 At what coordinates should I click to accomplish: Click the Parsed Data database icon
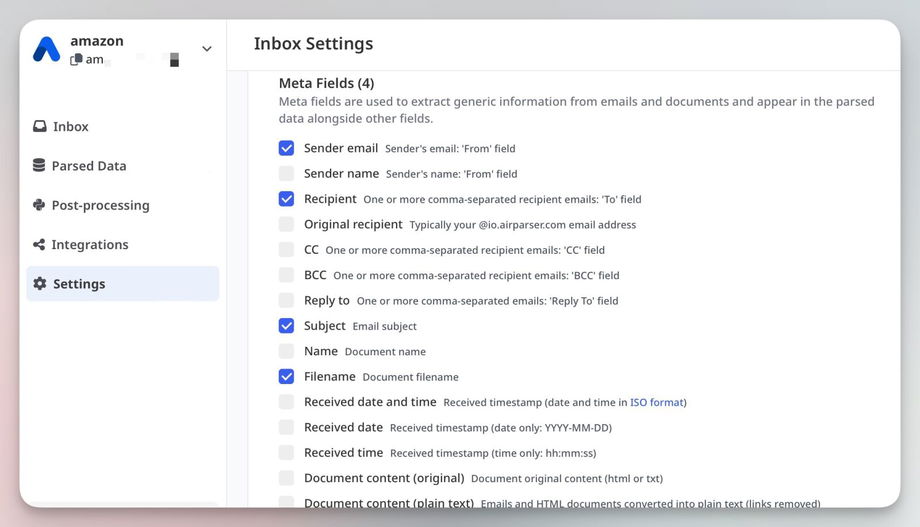(x=39, y=166)
